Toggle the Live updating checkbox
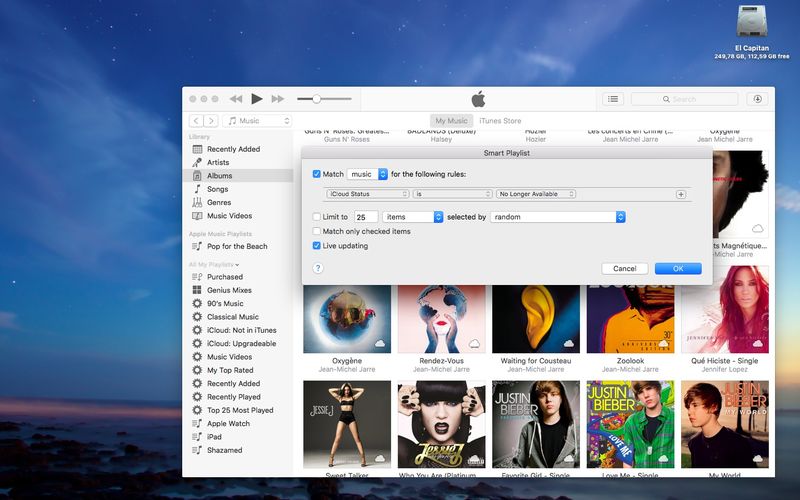 tap(316, 245)
